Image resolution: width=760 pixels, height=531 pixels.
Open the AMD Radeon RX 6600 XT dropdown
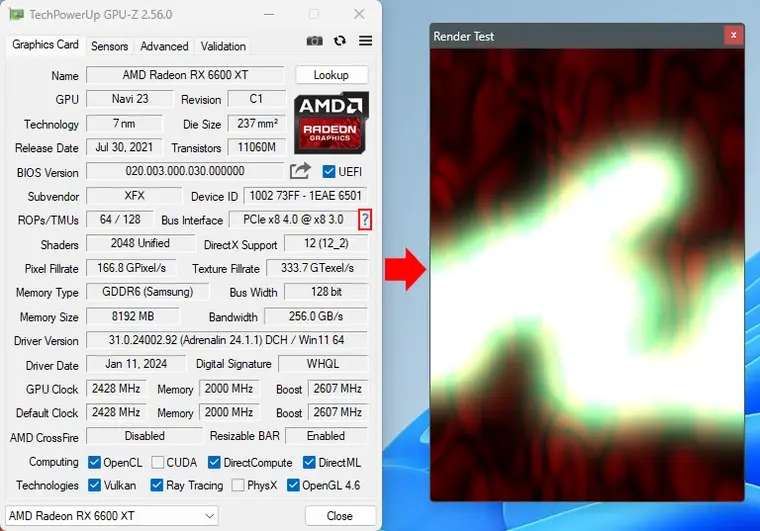point(112,515)
